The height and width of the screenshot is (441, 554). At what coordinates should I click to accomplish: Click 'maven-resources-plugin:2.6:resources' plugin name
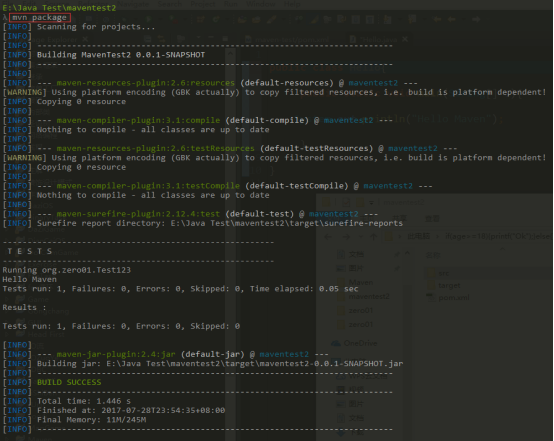pos(146,83)
